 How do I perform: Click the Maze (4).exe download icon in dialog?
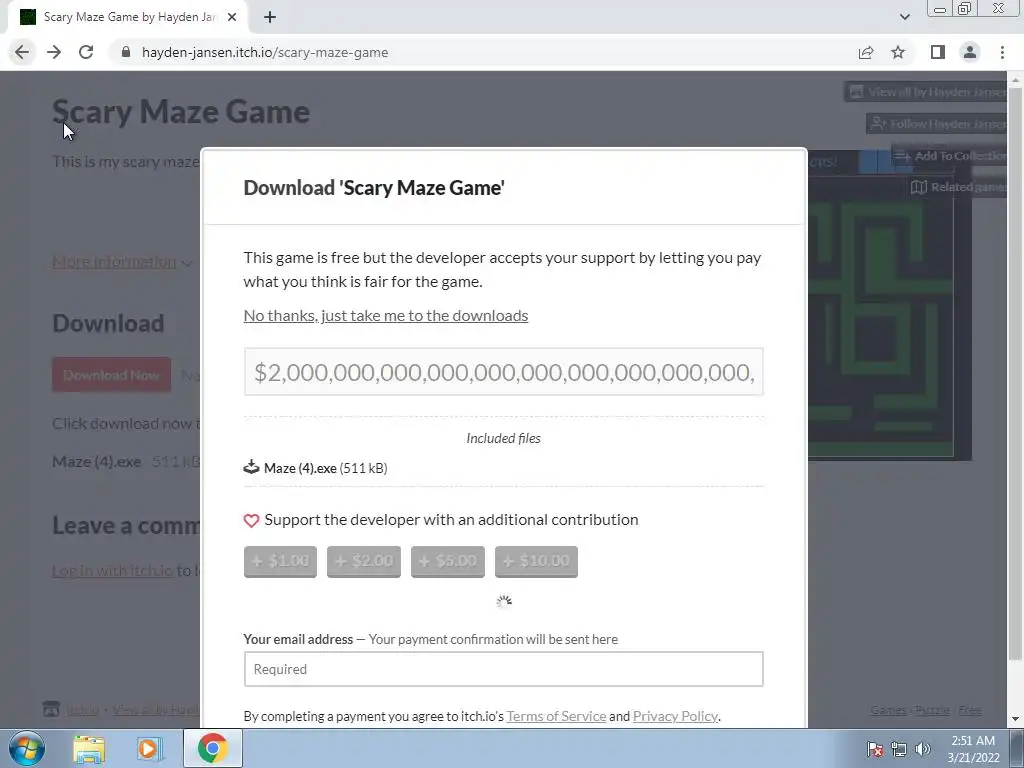[x=251, y=468]
